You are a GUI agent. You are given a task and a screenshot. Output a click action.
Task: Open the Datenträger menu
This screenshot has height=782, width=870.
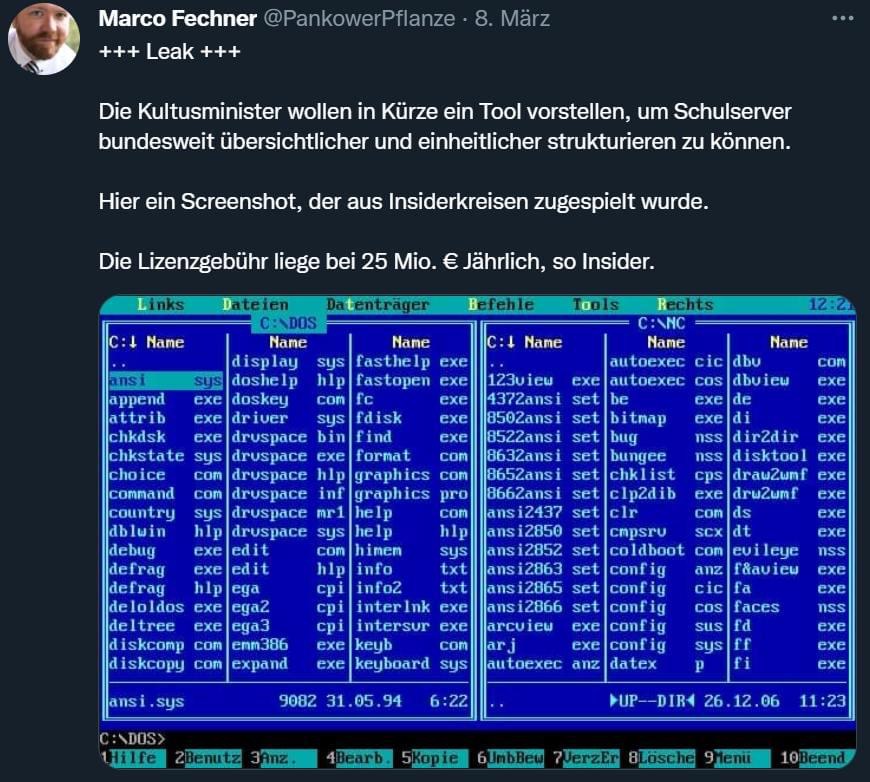click(x=377, y=305)
